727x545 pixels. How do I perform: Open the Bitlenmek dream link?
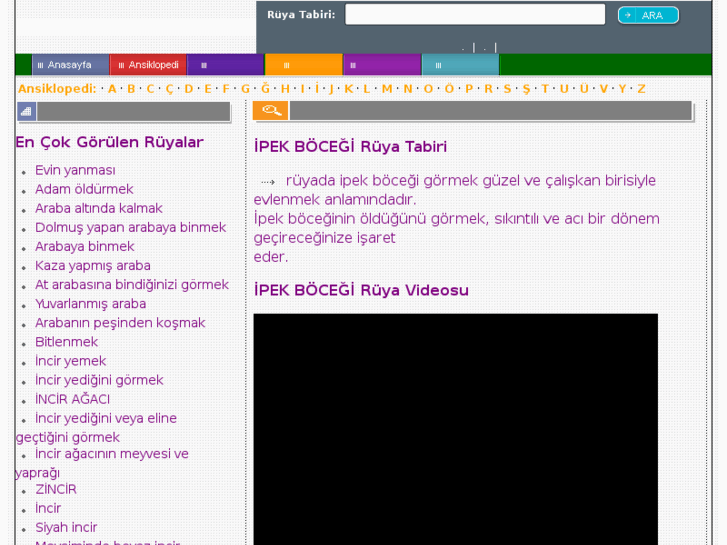(x=66, y=342)
